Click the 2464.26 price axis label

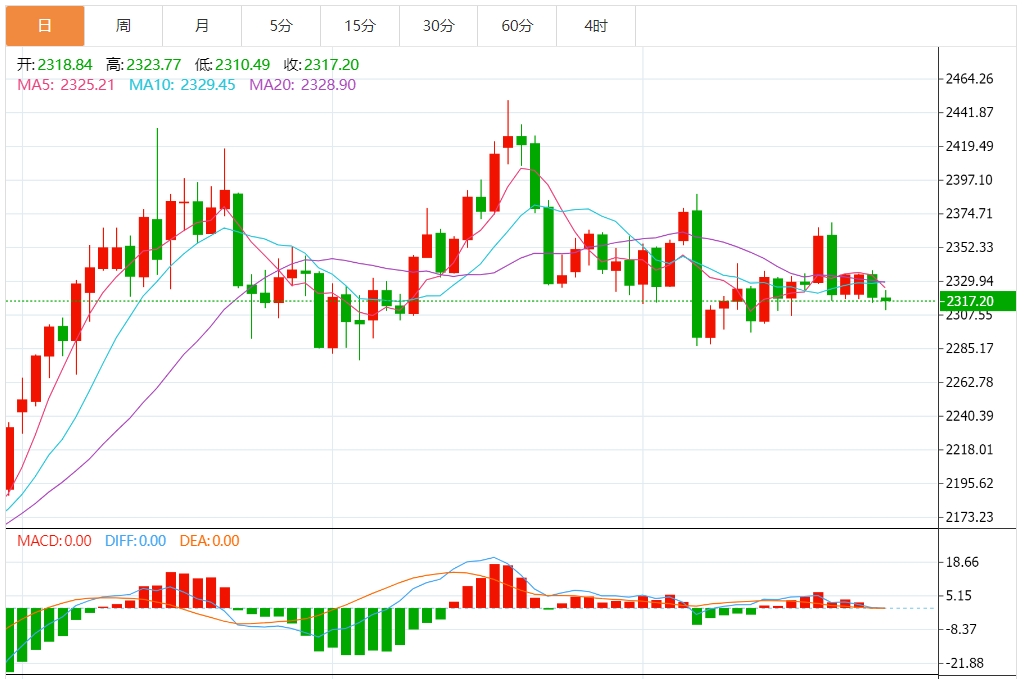point(969,79)
